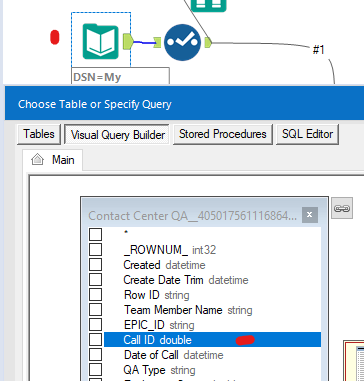The width and height of the screenshot is (364, 381).
Task: Click the Select tool output anchor
Action: point(208,42)
